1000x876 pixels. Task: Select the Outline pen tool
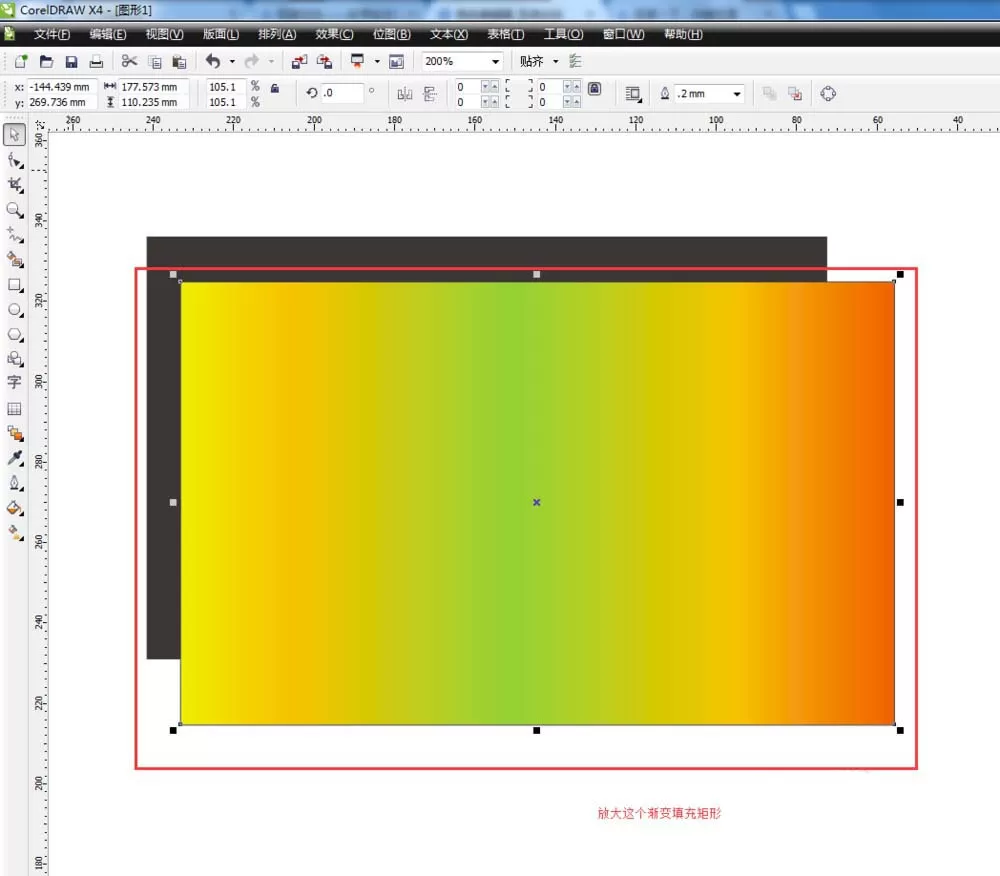15,483
